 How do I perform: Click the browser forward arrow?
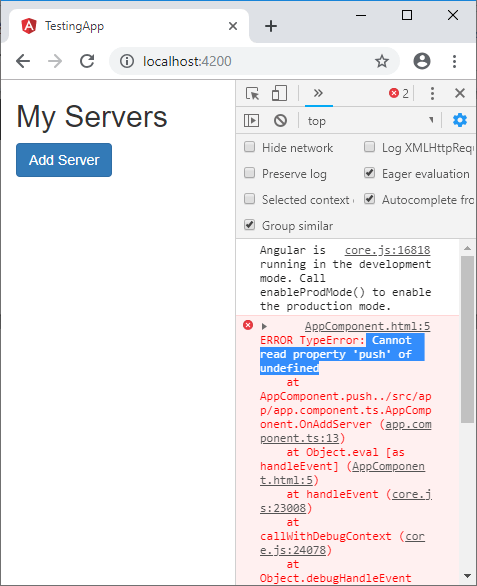click(55, 61)
